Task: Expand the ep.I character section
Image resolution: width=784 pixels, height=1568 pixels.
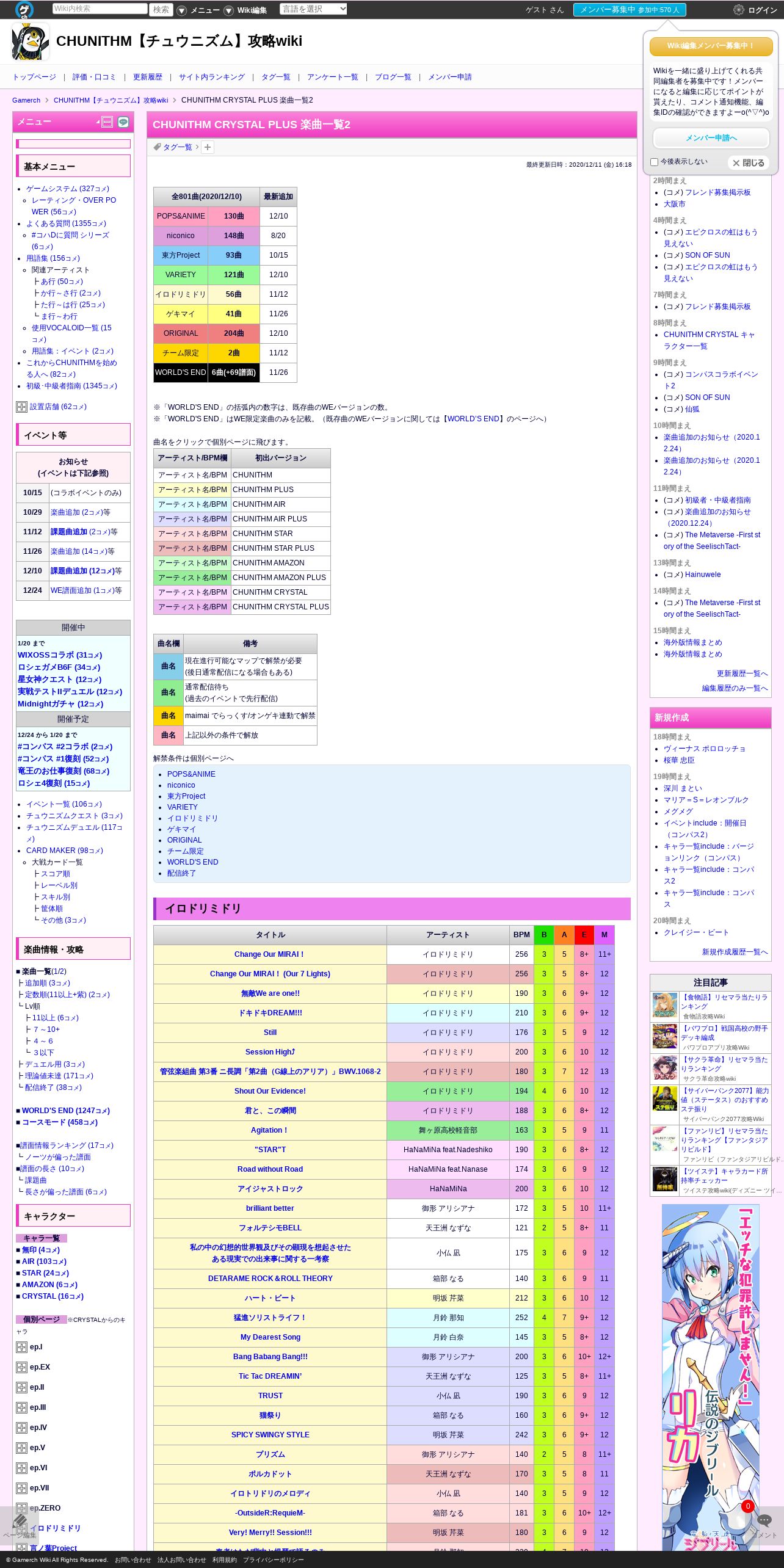Action: pyautogui.click(x=21, y=1347)
